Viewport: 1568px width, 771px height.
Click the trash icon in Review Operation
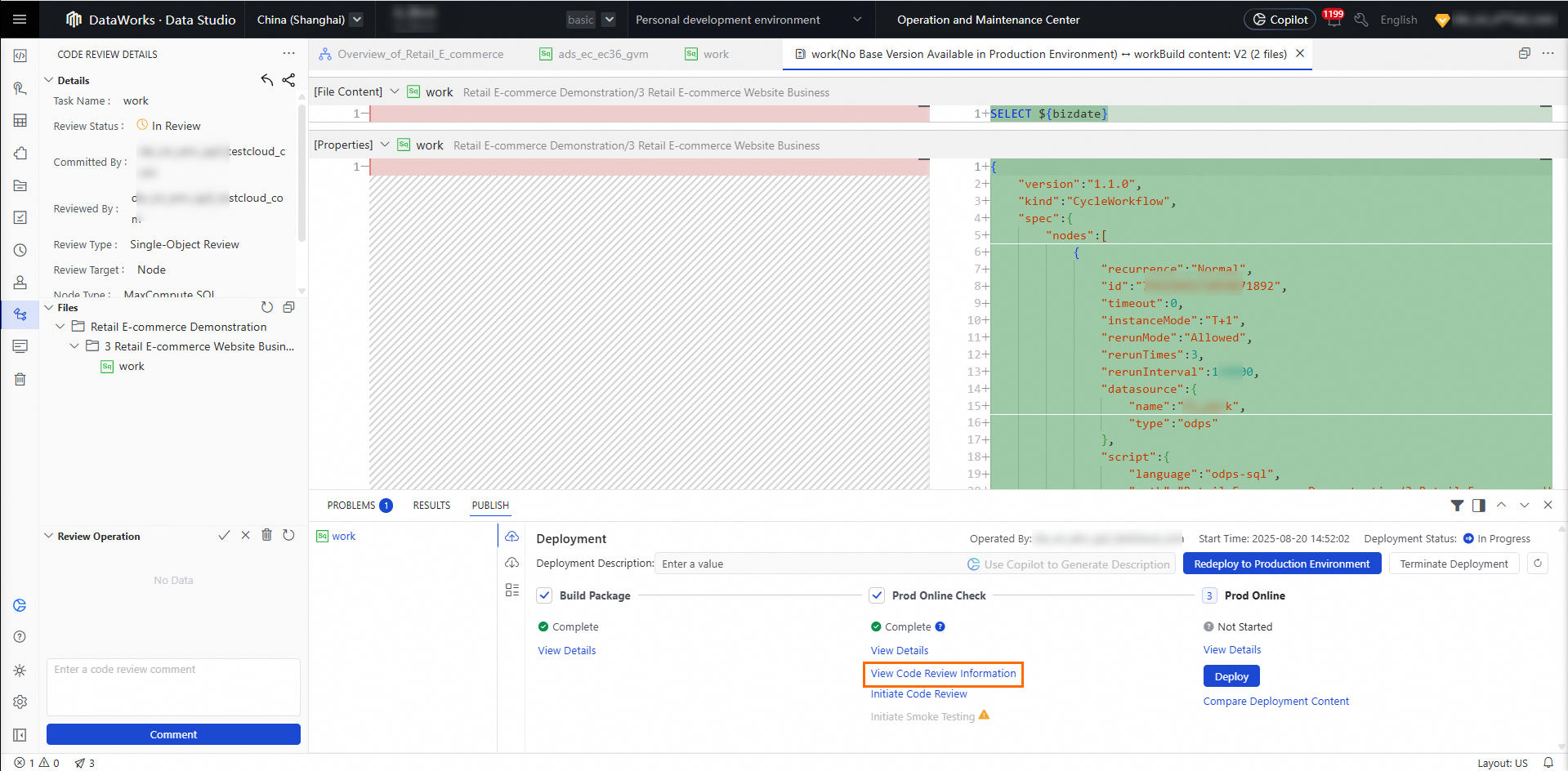(x=266, y=536)
